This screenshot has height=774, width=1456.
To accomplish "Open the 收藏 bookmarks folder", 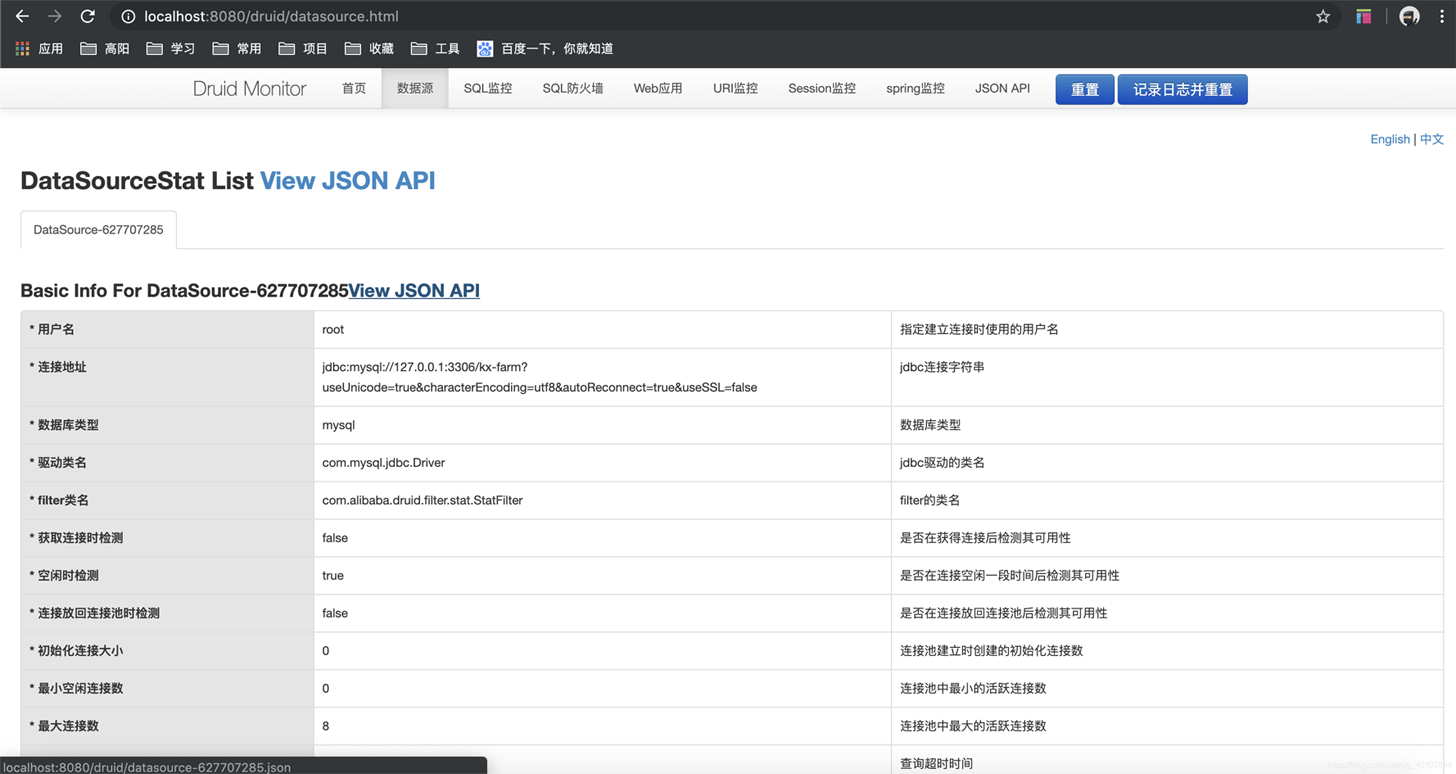I will 378,48.
